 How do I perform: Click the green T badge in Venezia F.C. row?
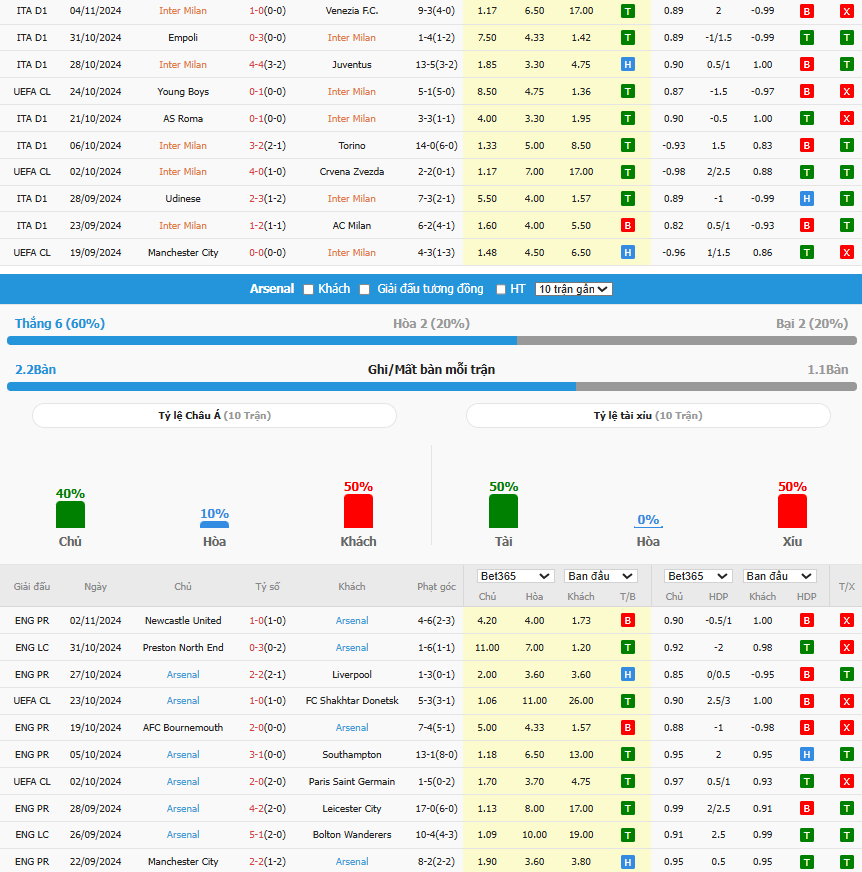[627, 11]
